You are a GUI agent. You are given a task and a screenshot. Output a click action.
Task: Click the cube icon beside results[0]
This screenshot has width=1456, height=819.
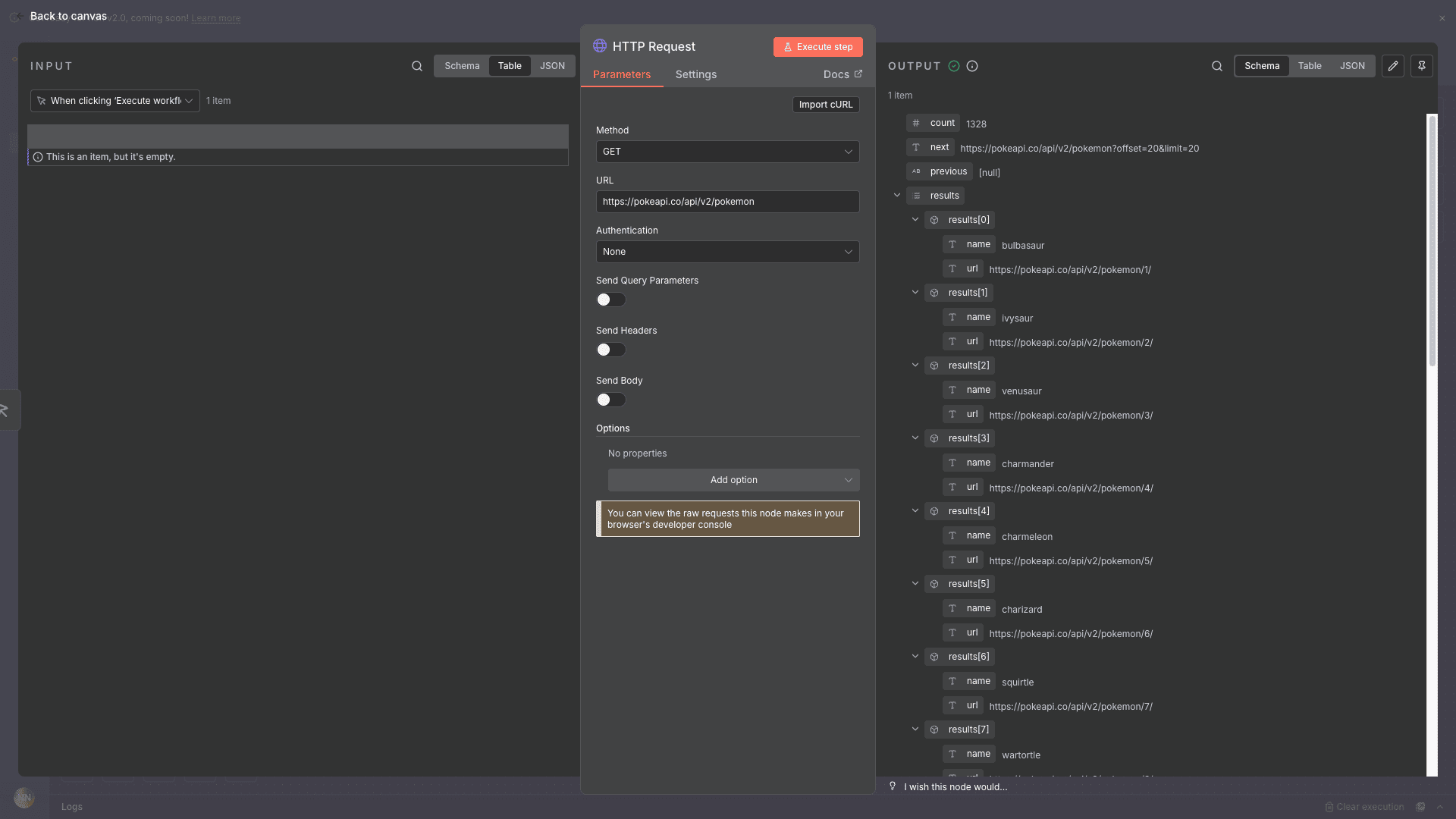click(934, 220)
